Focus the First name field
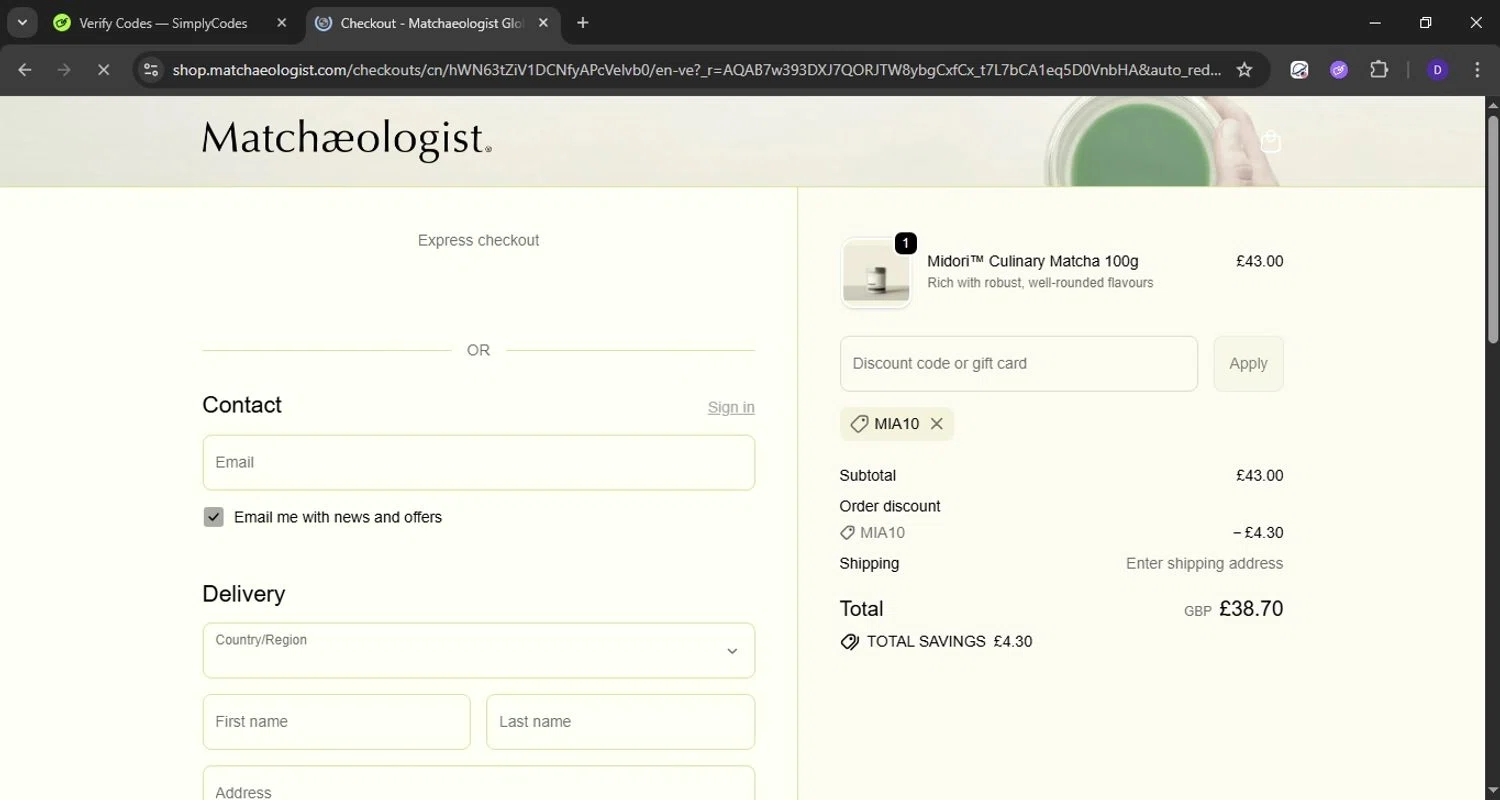 coord(336,722)
